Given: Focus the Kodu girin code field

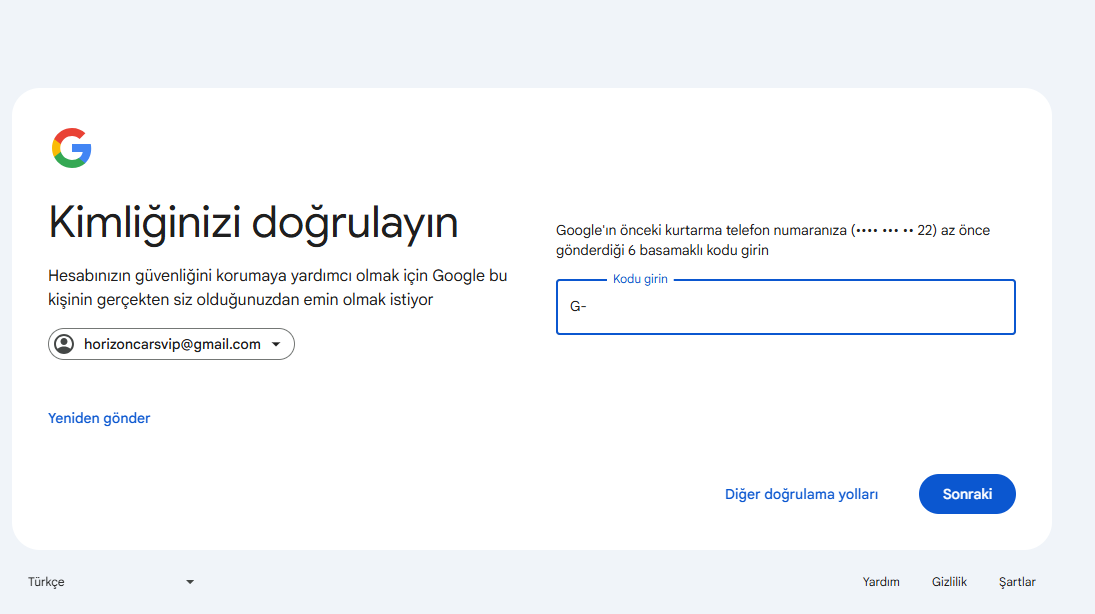Looking at the screenshot, I should [x=786, y=307].
